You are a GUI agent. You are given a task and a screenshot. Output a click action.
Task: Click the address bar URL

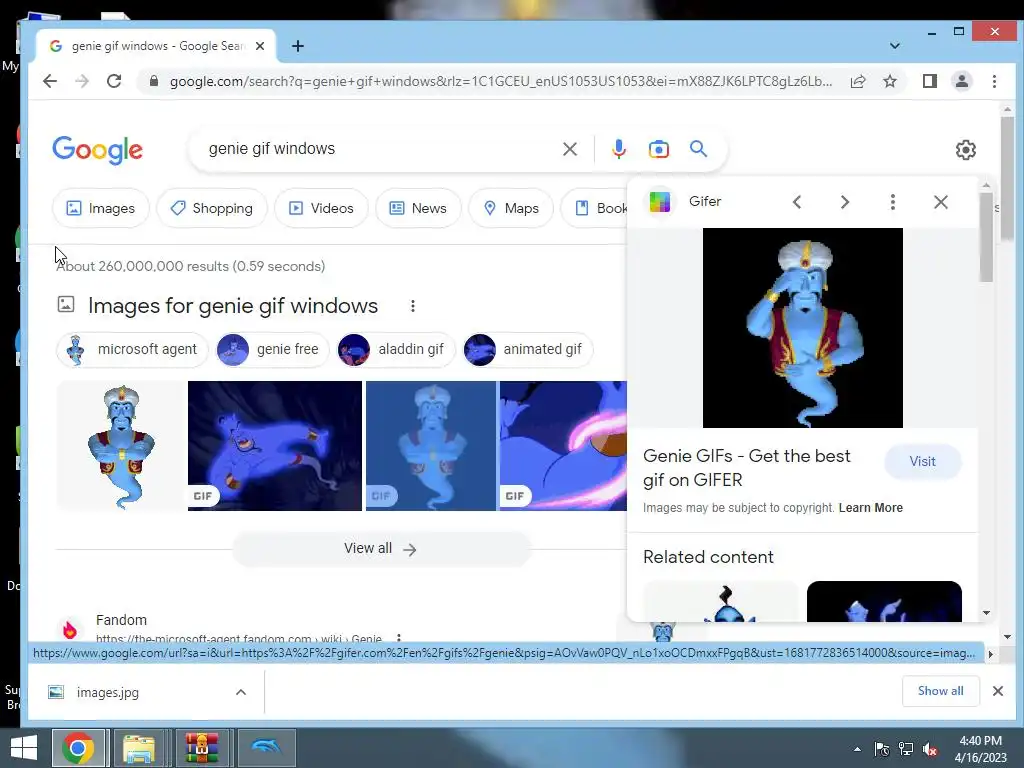pos(500,81)
